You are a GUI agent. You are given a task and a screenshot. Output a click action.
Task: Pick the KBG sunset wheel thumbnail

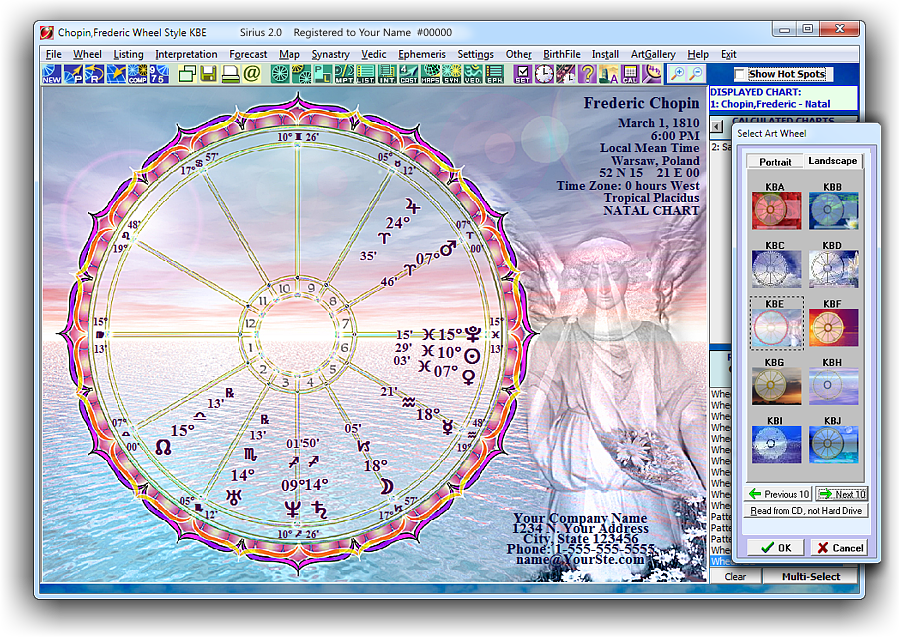(x=776, y=386)
